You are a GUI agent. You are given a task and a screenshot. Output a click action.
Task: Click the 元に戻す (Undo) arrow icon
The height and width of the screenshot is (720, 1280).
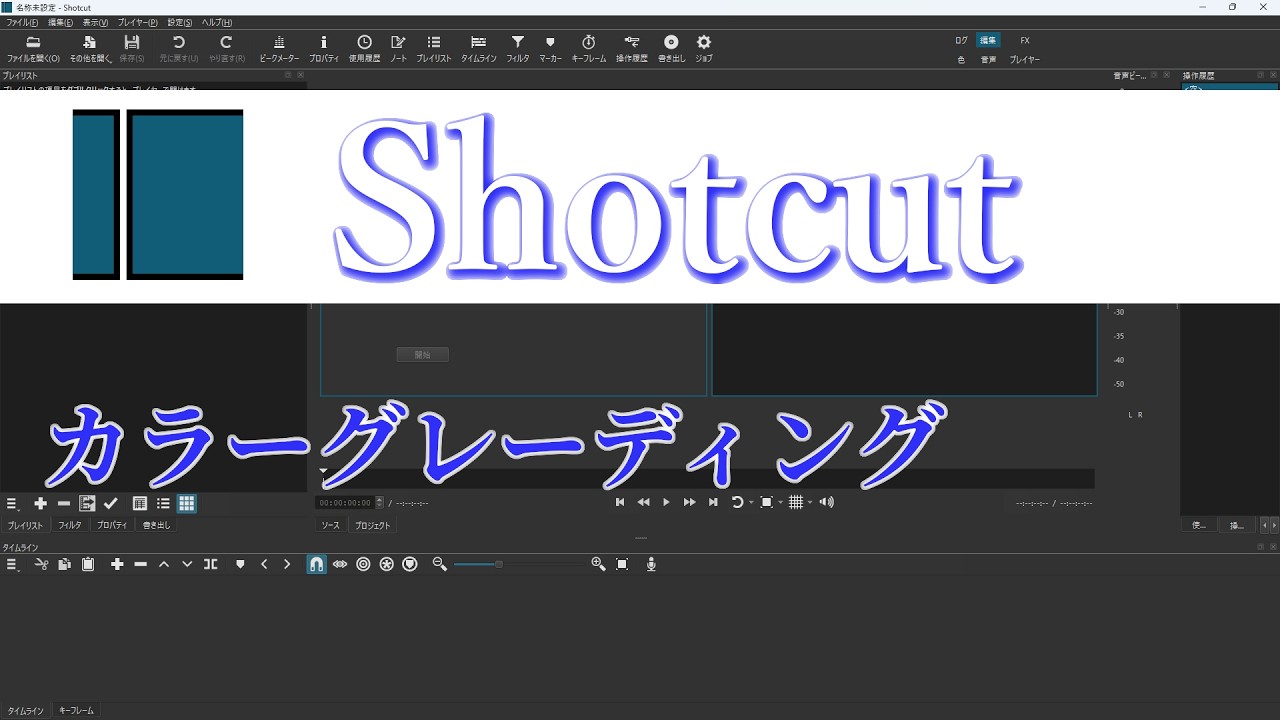(179, 42)
